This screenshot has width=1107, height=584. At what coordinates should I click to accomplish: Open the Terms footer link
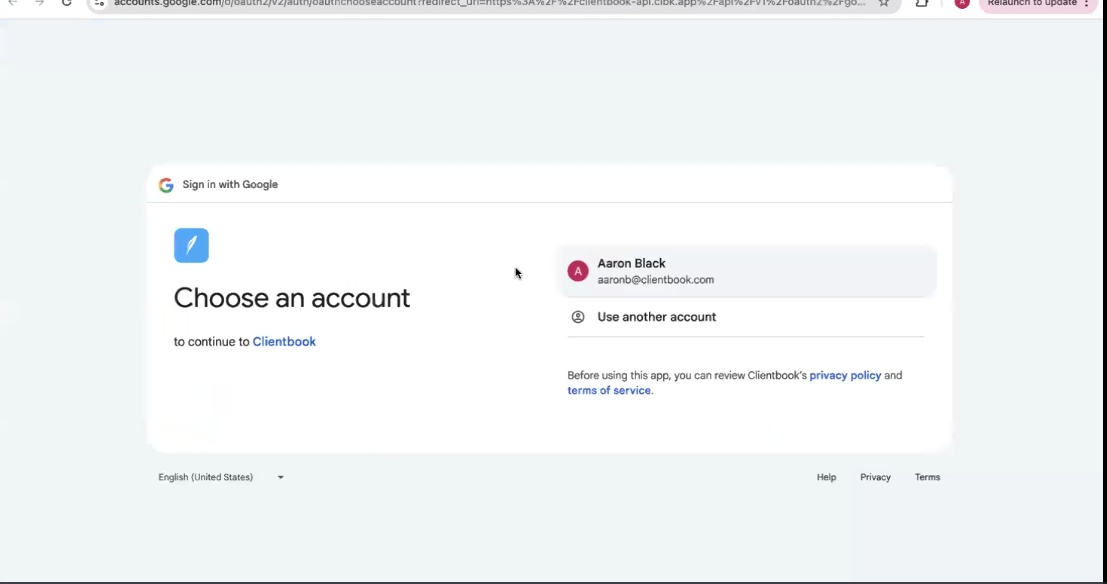point(927,477)
